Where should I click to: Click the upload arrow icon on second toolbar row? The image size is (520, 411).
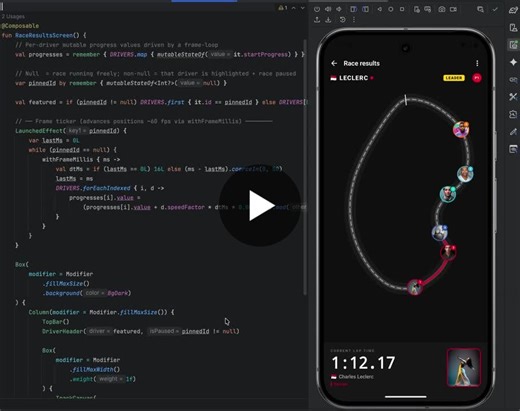317,20
